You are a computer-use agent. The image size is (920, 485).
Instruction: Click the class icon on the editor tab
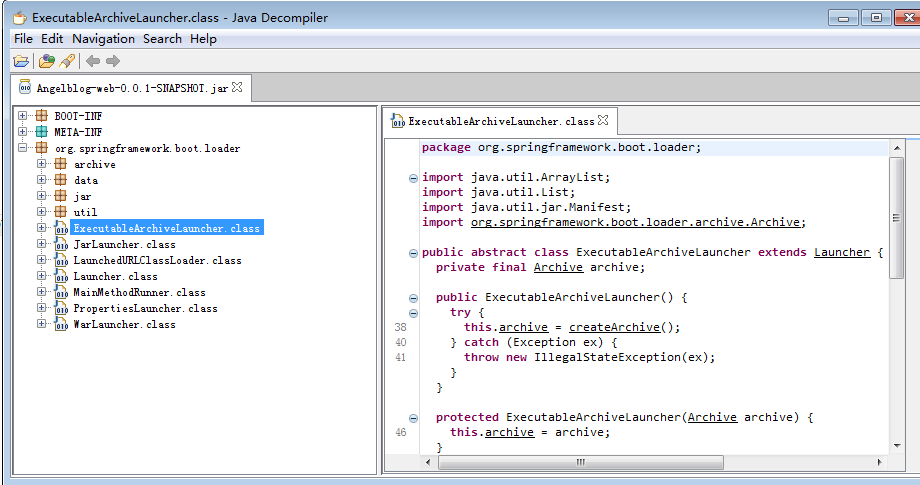point(398,121)
